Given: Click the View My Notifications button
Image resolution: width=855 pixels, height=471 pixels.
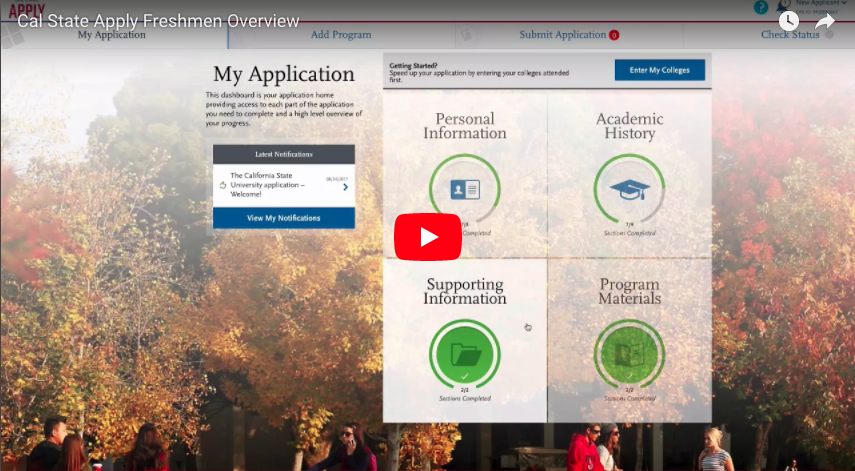Looking at the screenshot, I should tap(284, 218).
